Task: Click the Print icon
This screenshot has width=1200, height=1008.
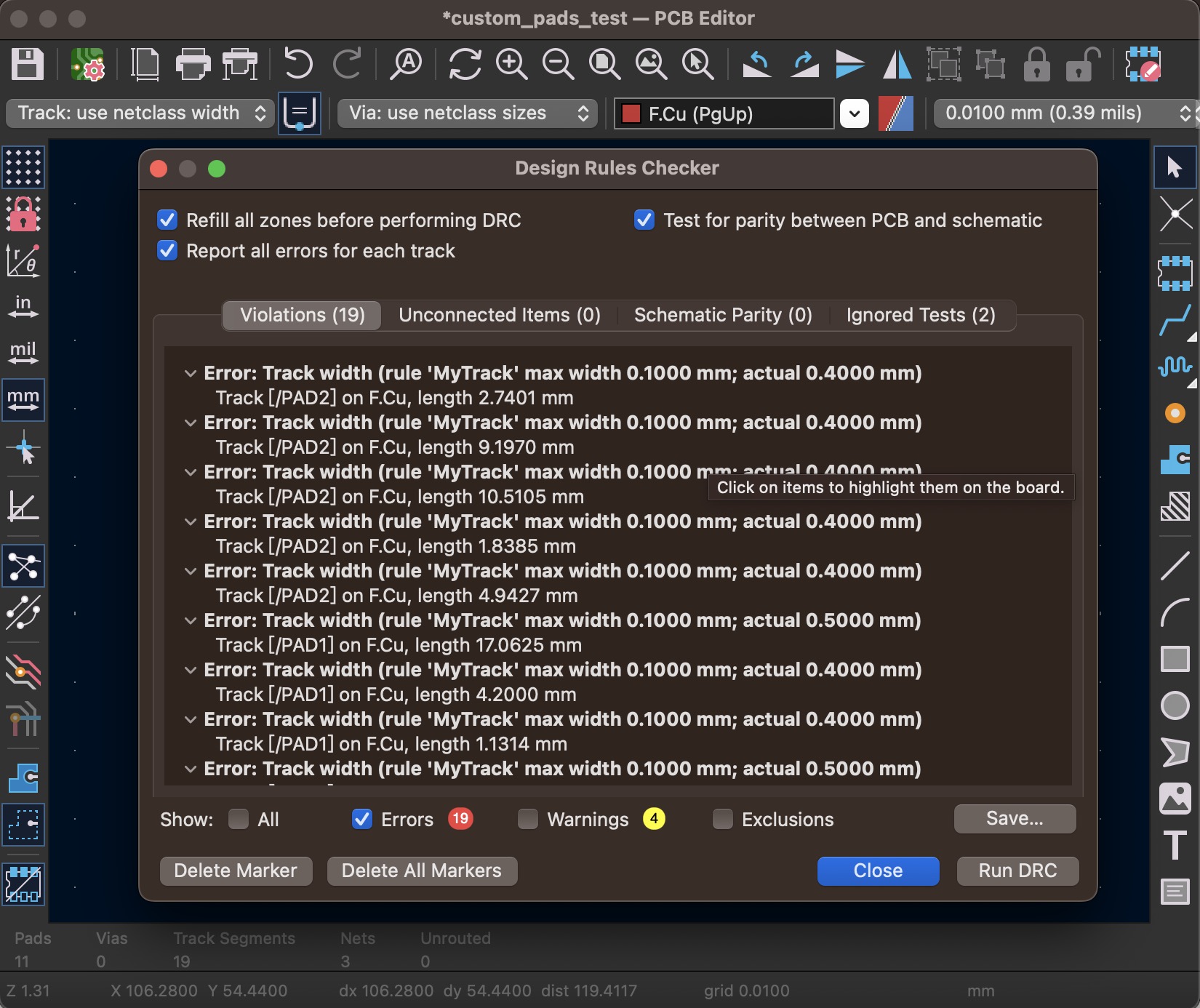Action: point(193,64)
